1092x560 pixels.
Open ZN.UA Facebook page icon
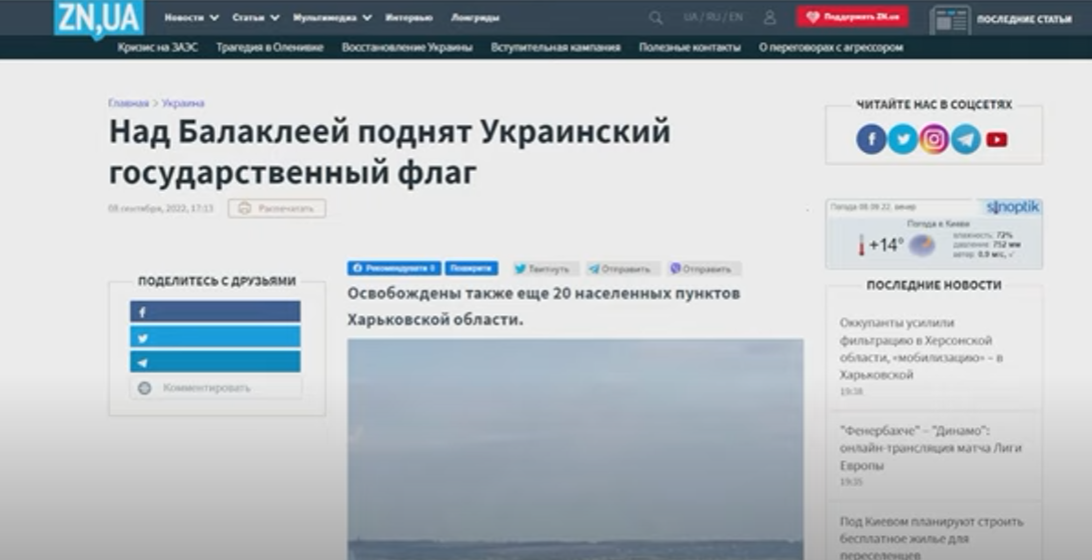pos(871,139)
